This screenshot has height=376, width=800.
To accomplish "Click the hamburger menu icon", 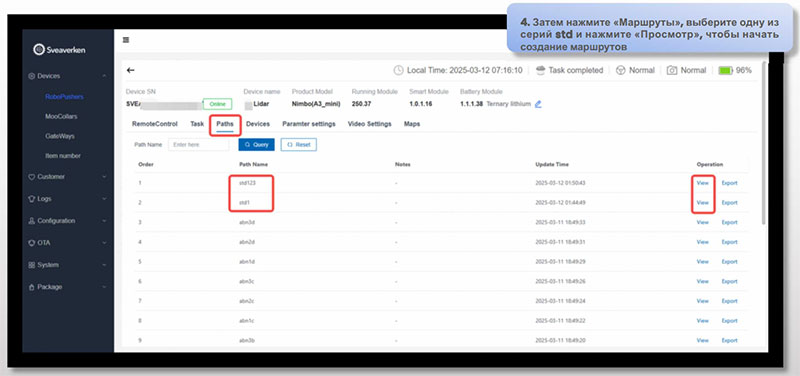I will (x=126, y=40).
